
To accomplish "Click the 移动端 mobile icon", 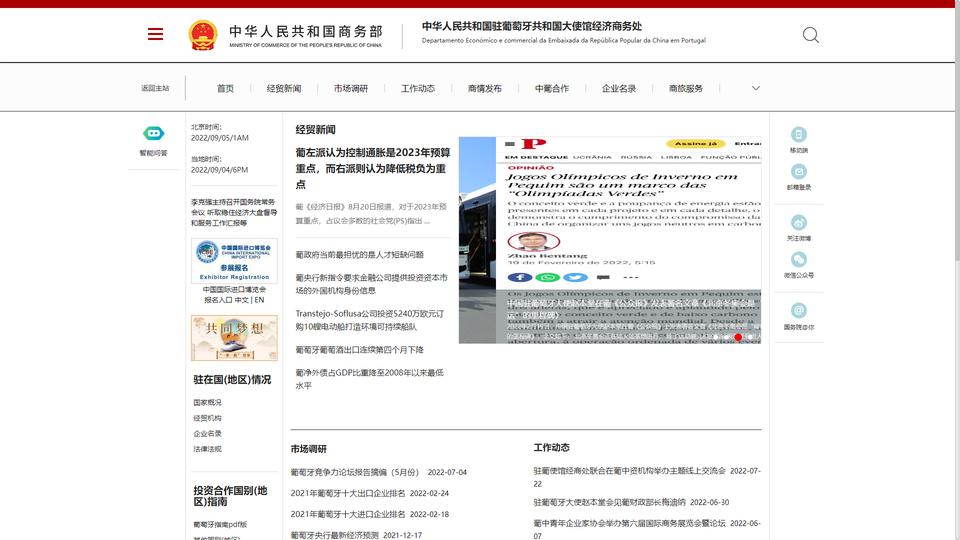I will [x=798, y=134].
